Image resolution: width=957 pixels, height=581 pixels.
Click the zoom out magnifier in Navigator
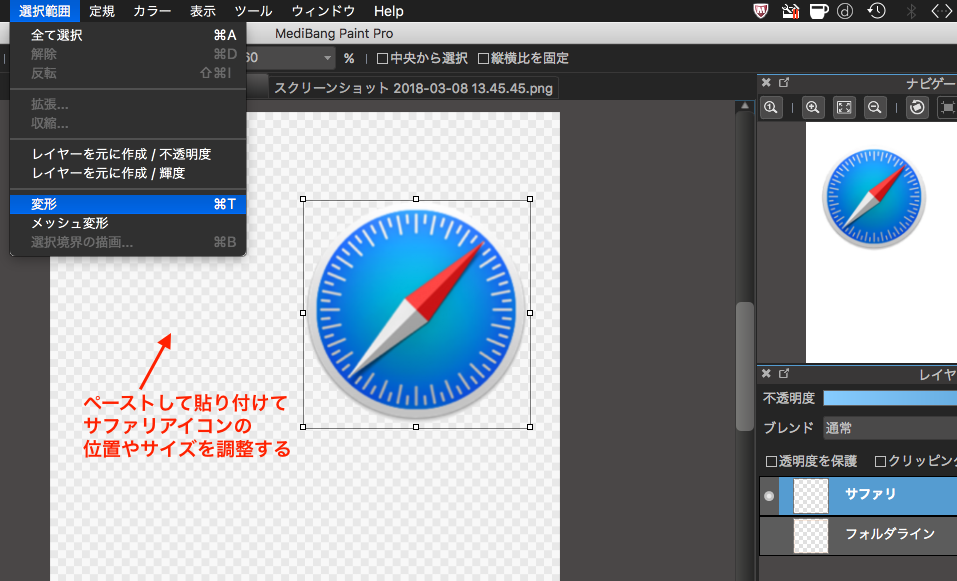(875, 107)
